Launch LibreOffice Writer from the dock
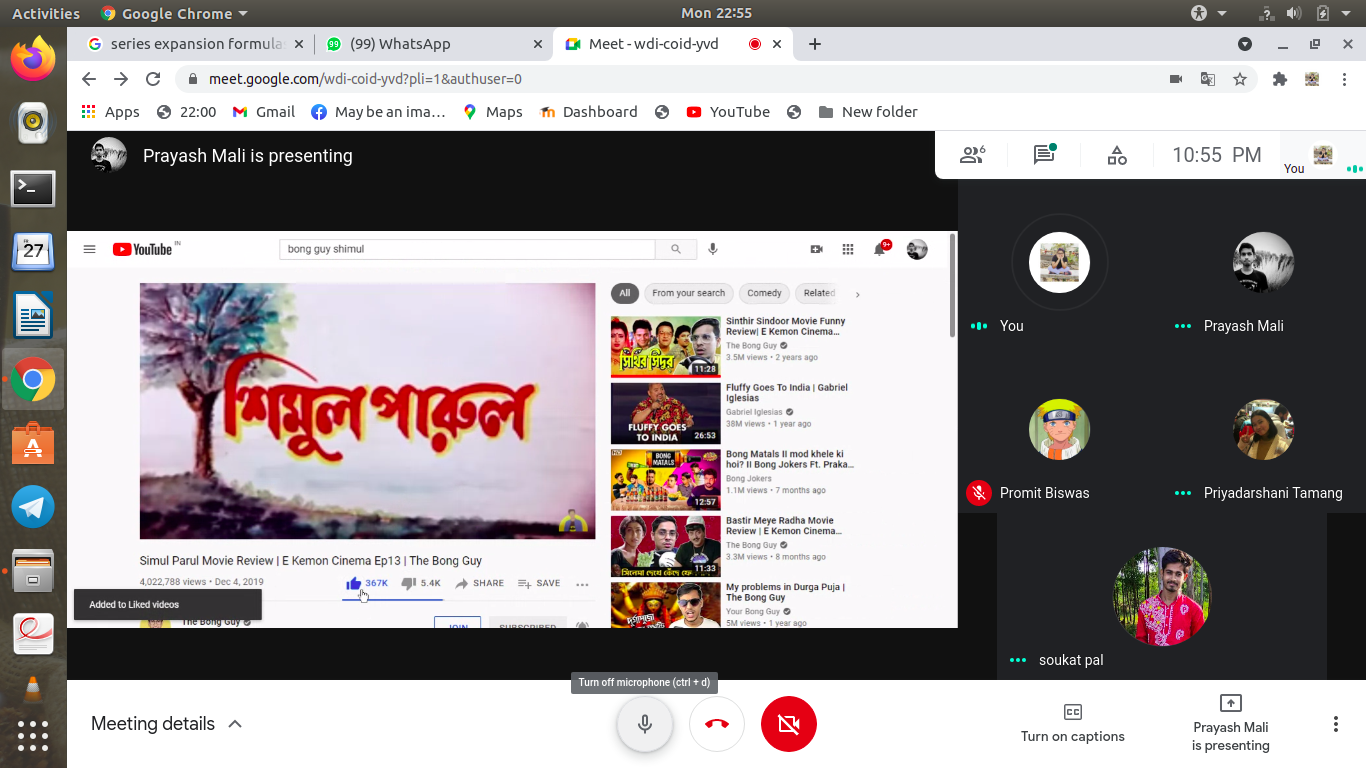The height and width of the screenshot is (768, 1366). click(x=33, y=316)
